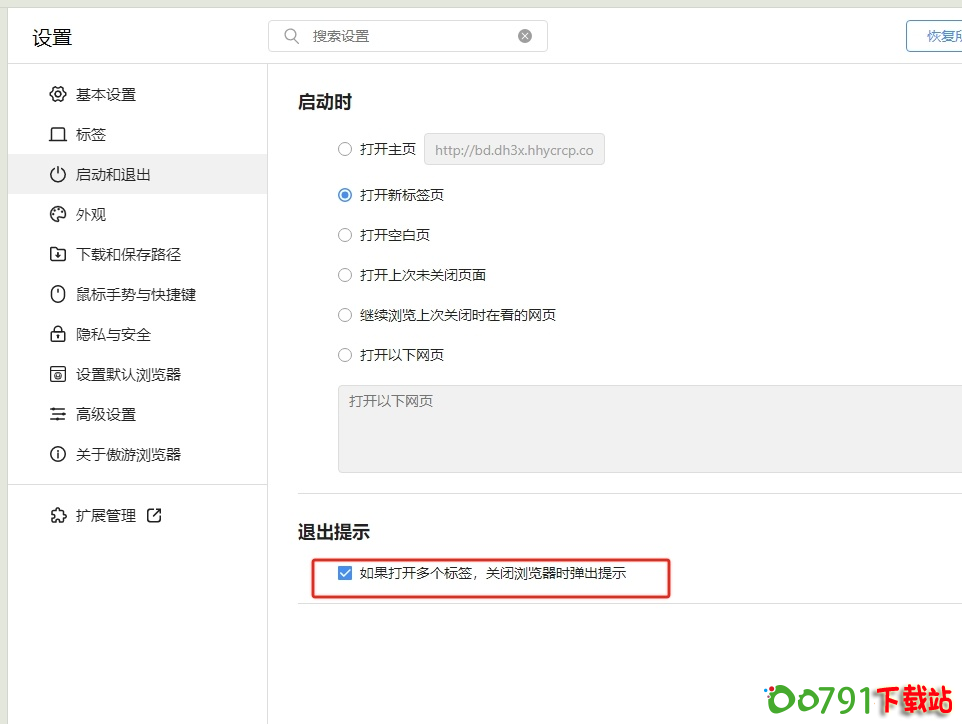Select 继续浏览上次关闭时在看的网页 option

[x=345, y=315]
